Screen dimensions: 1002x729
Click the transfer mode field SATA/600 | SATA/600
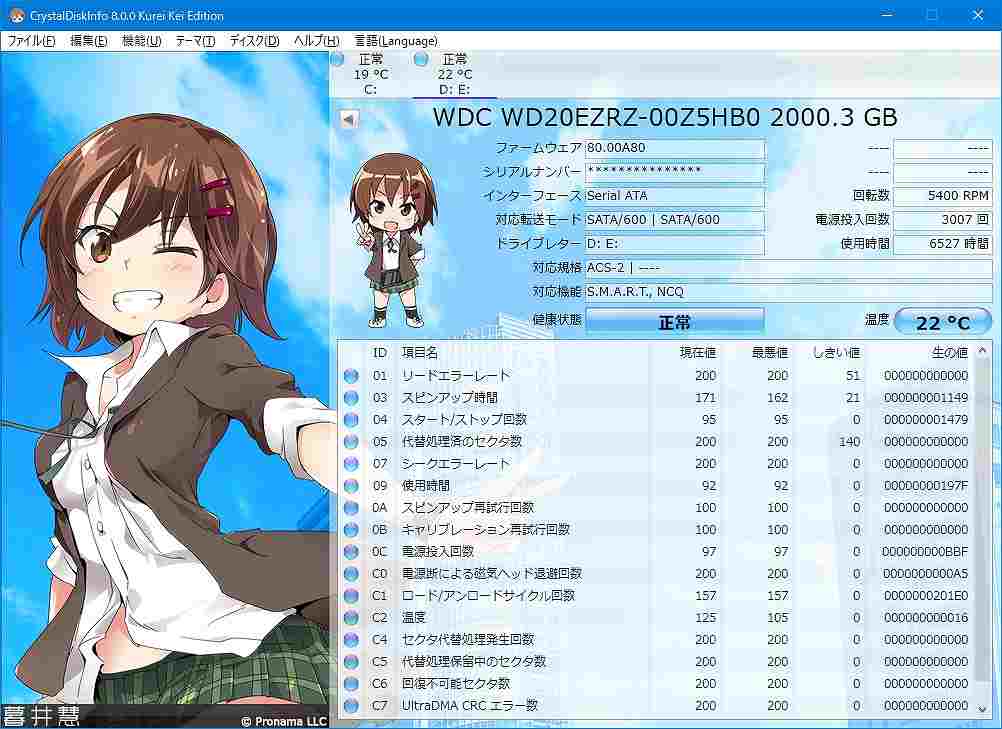tap(675, 220)
